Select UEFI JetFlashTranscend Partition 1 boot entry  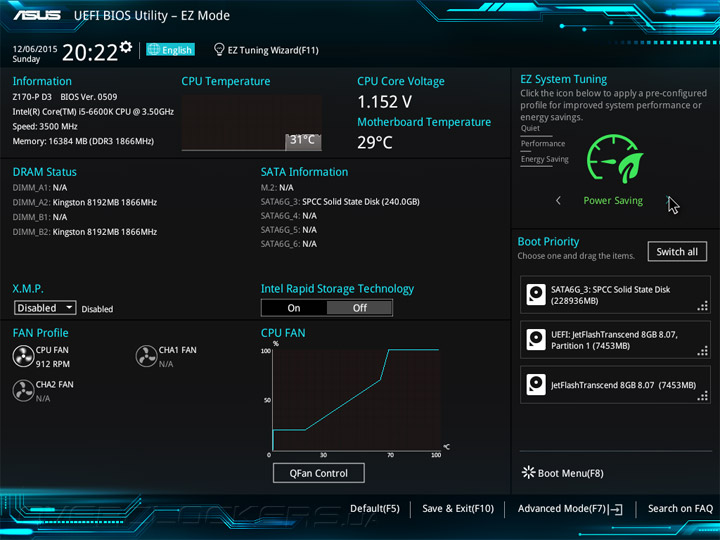[615, 340]
